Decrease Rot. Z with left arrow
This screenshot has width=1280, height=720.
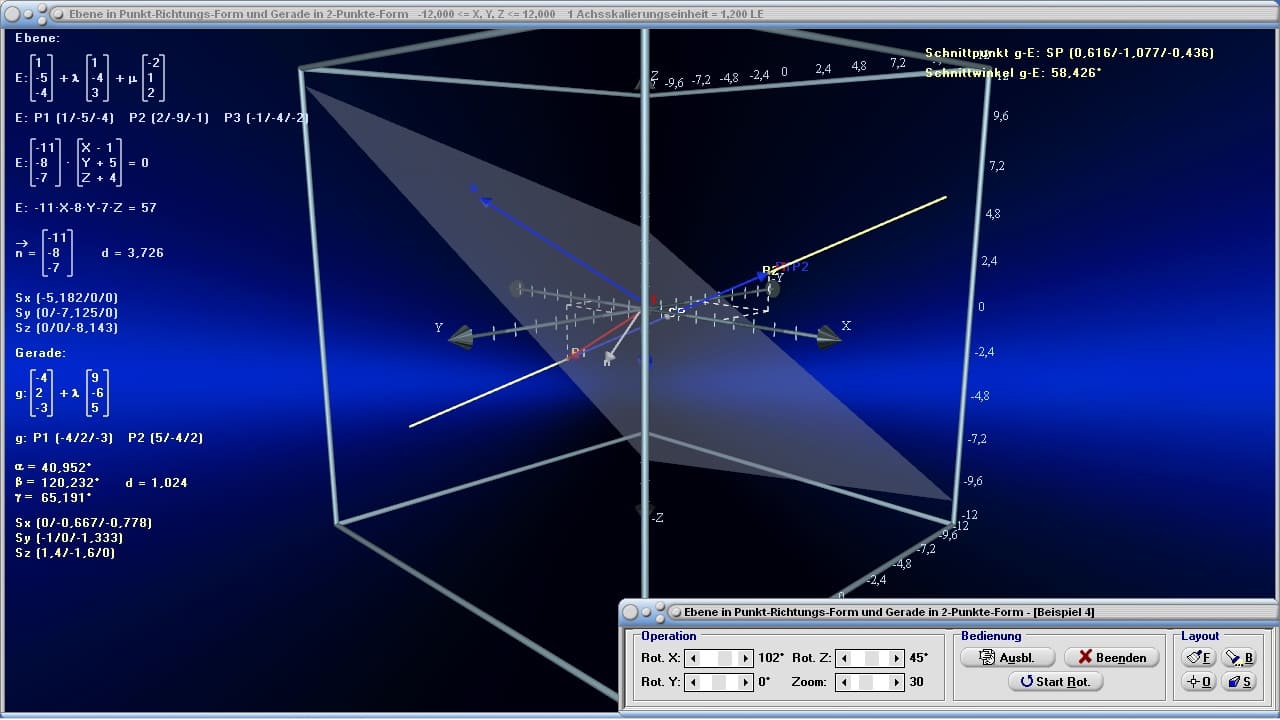coord(844,658)
